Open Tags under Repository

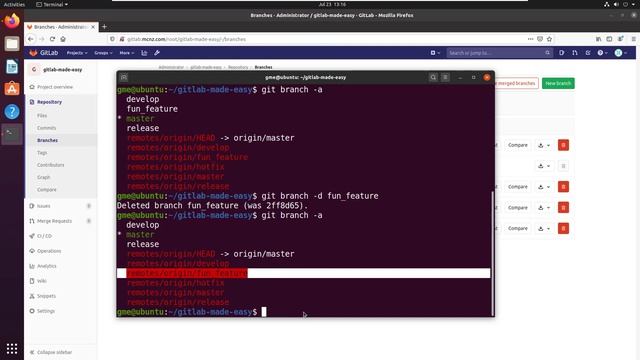click(x=42, y=153)
